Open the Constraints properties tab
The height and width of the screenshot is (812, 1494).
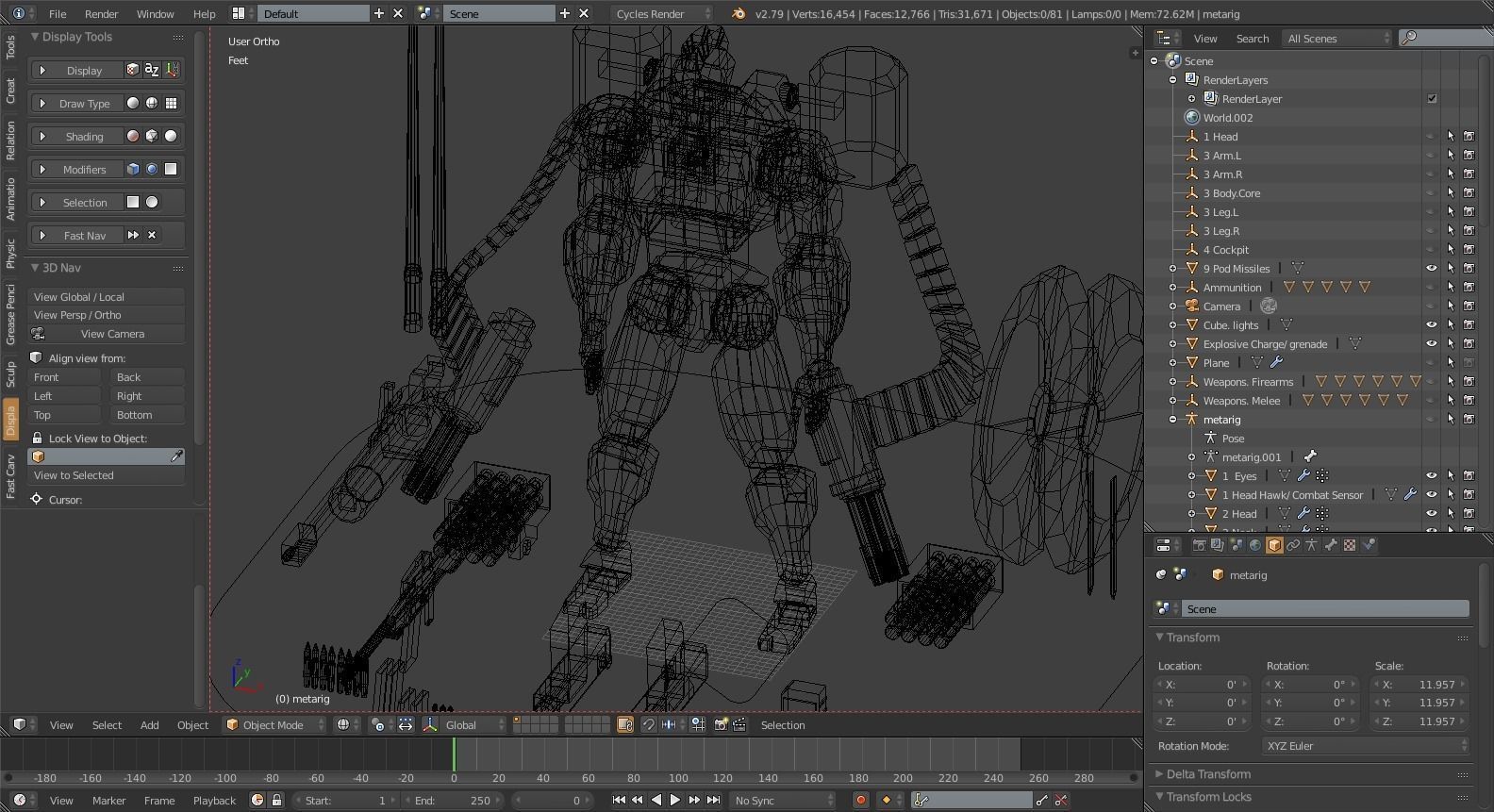click(1293, 545)
